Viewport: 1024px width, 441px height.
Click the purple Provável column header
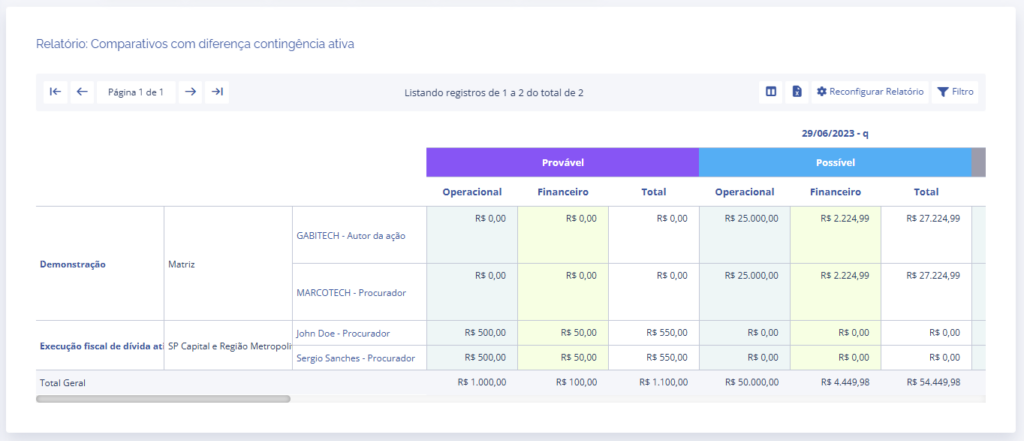562,162
